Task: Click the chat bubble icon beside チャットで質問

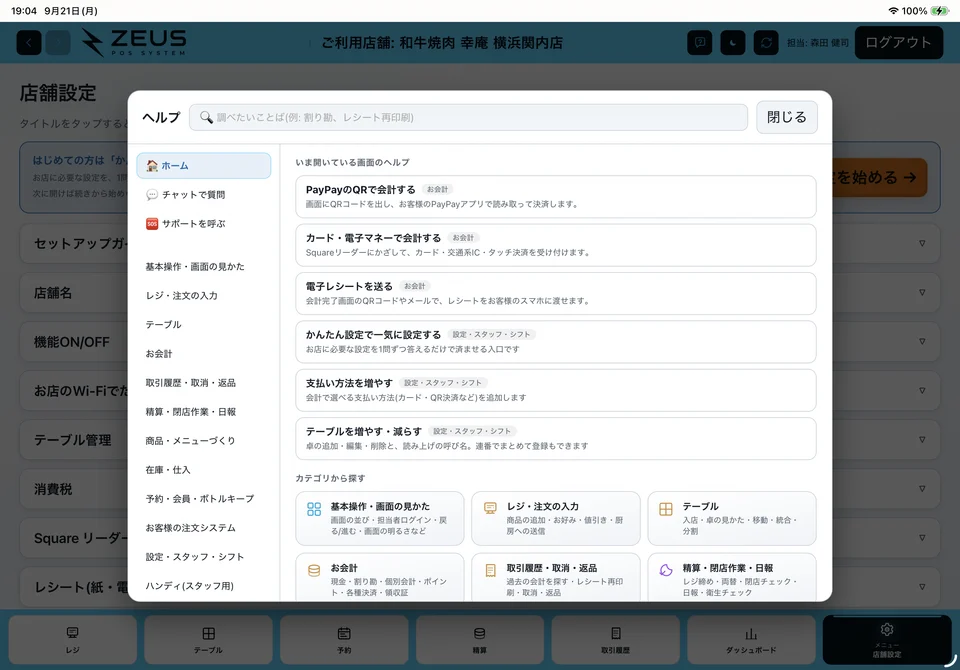Action: click(x=152, y=195)
